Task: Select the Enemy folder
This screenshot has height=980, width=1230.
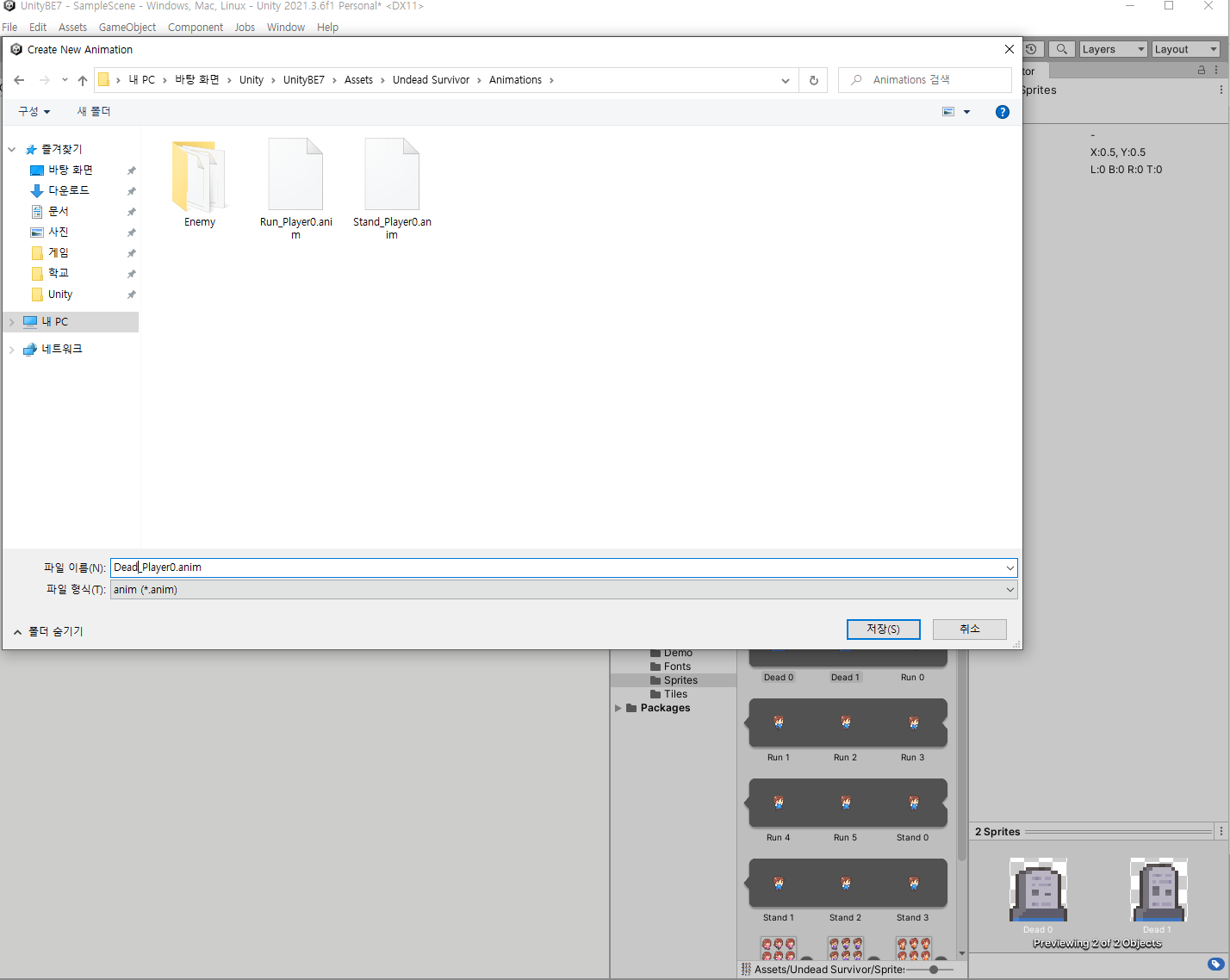Action: point(199,183)
